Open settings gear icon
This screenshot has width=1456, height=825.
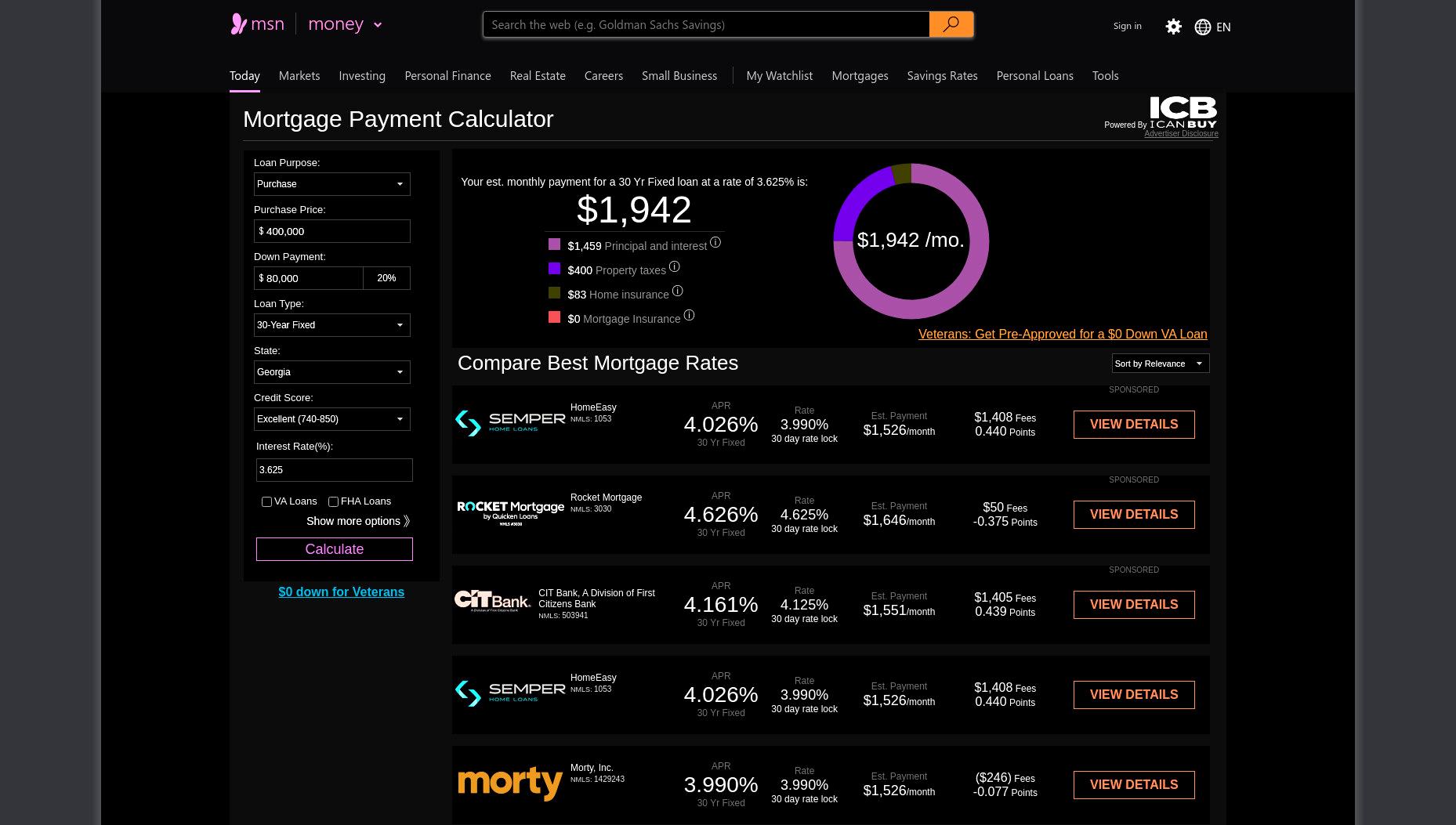click(x=1173, y=27)
